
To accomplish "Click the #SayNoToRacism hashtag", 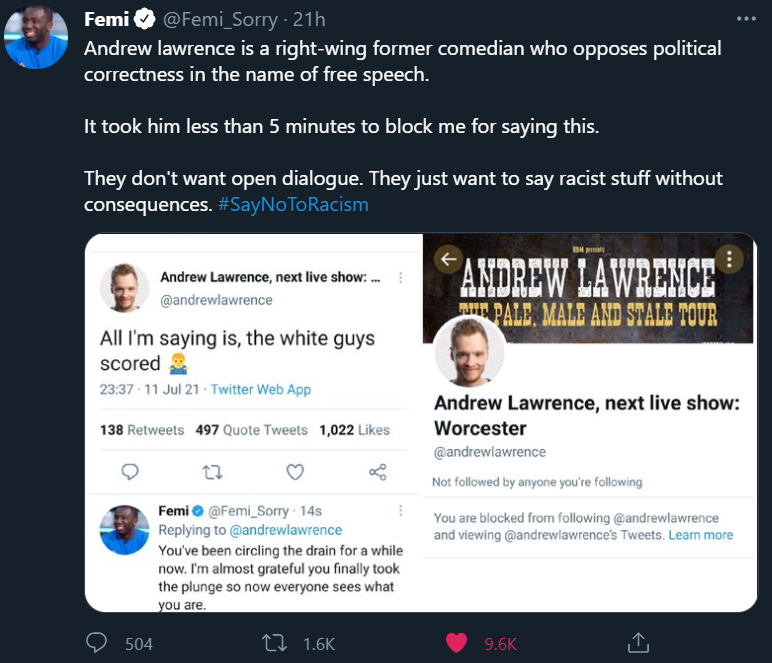I will tap(293, 204).
